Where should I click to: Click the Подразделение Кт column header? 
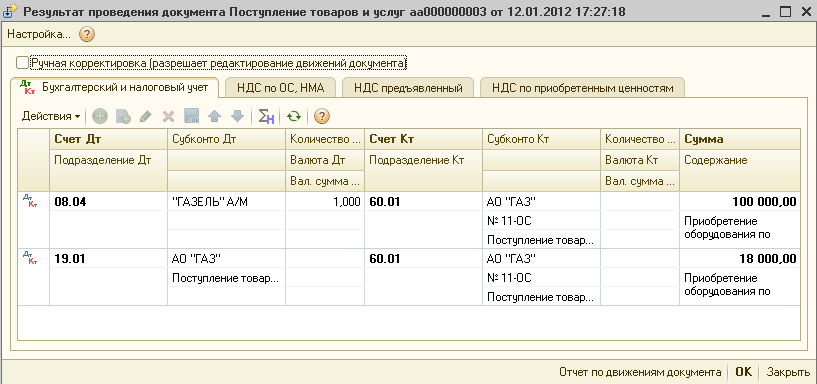pos(423,170)
